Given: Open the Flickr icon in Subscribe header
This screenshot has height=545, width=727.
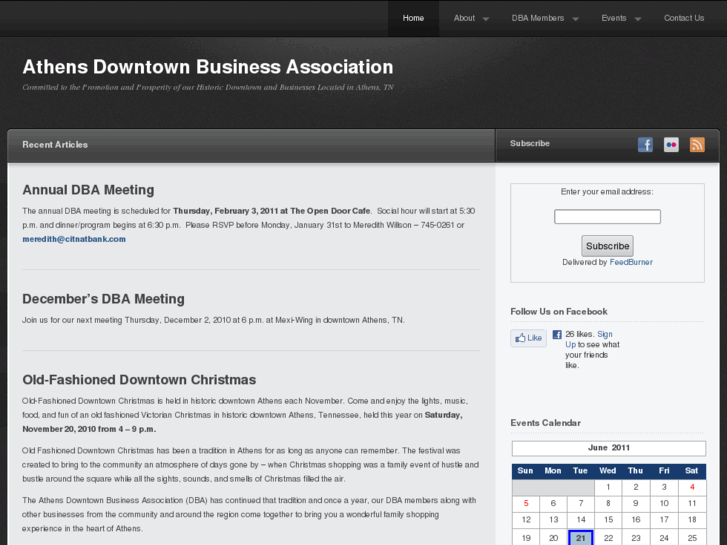Looking at the screenshot, I should (x=671, y=144).
